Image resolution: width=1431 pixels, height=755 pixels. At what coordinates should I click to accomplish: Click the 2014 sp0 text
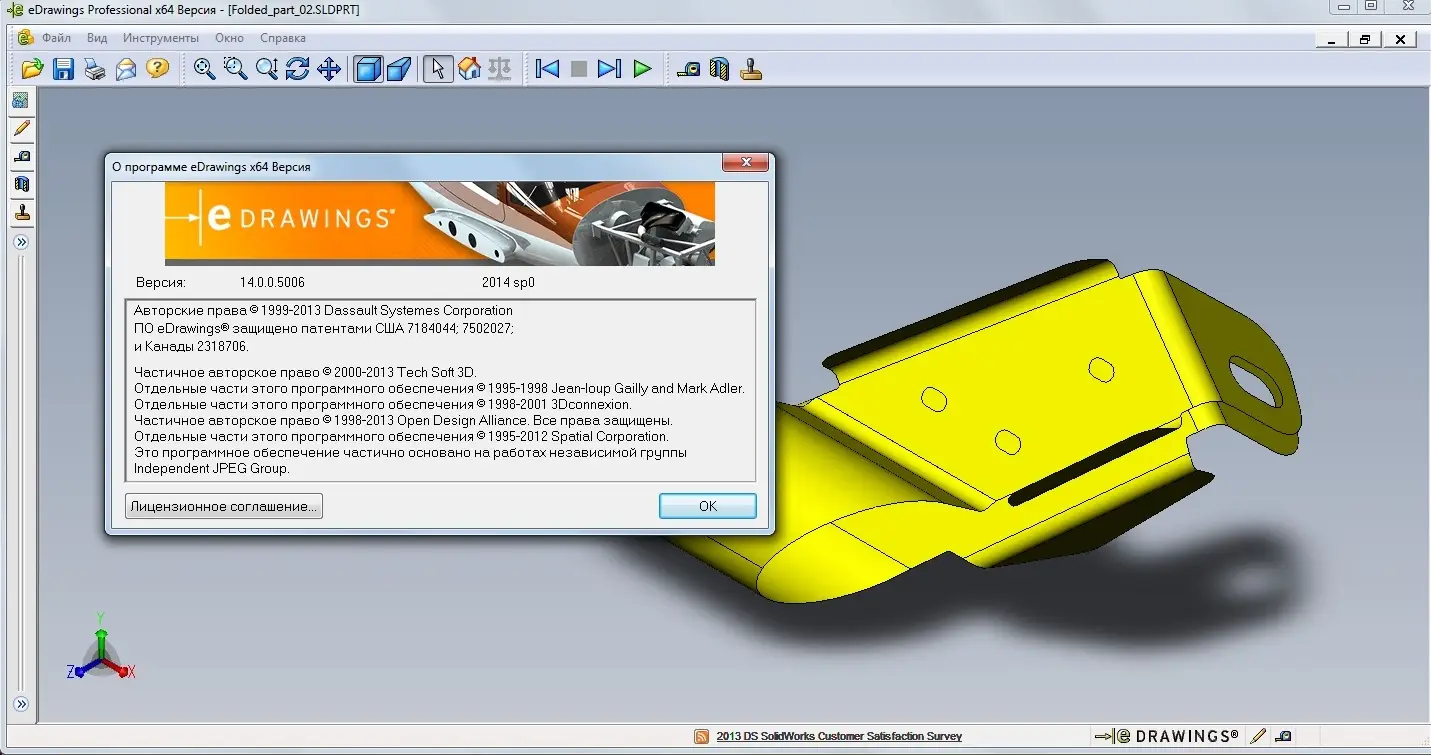pyautogui.click(x=508, y=282)
